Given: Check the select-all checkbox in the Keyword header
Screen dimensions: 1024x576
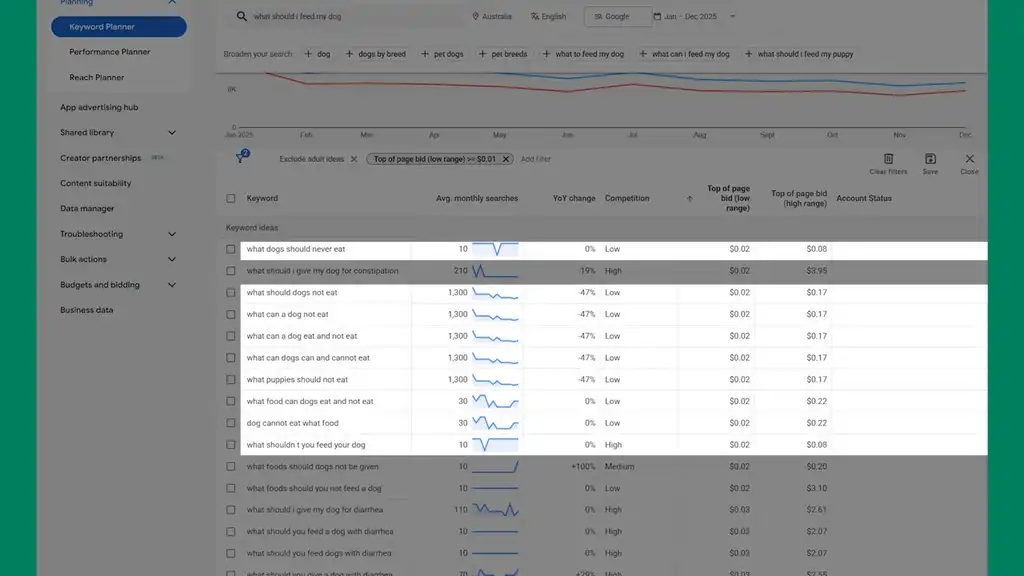Looking at the screenshot, I should point(230,198).
